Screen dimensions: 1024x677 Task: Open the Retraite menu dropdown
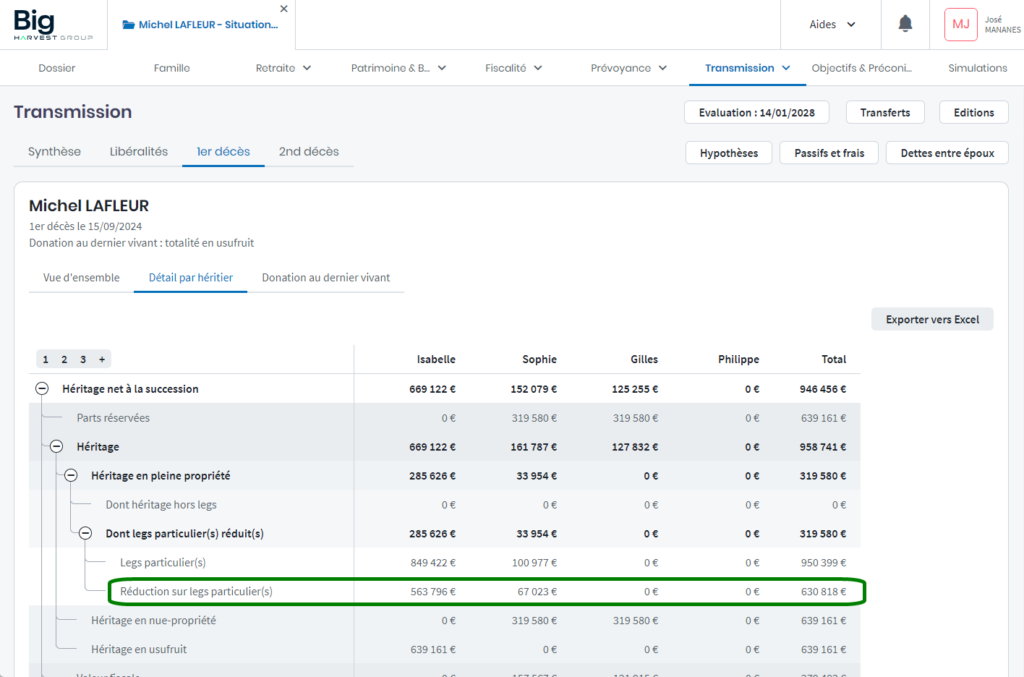coord(283,68)
